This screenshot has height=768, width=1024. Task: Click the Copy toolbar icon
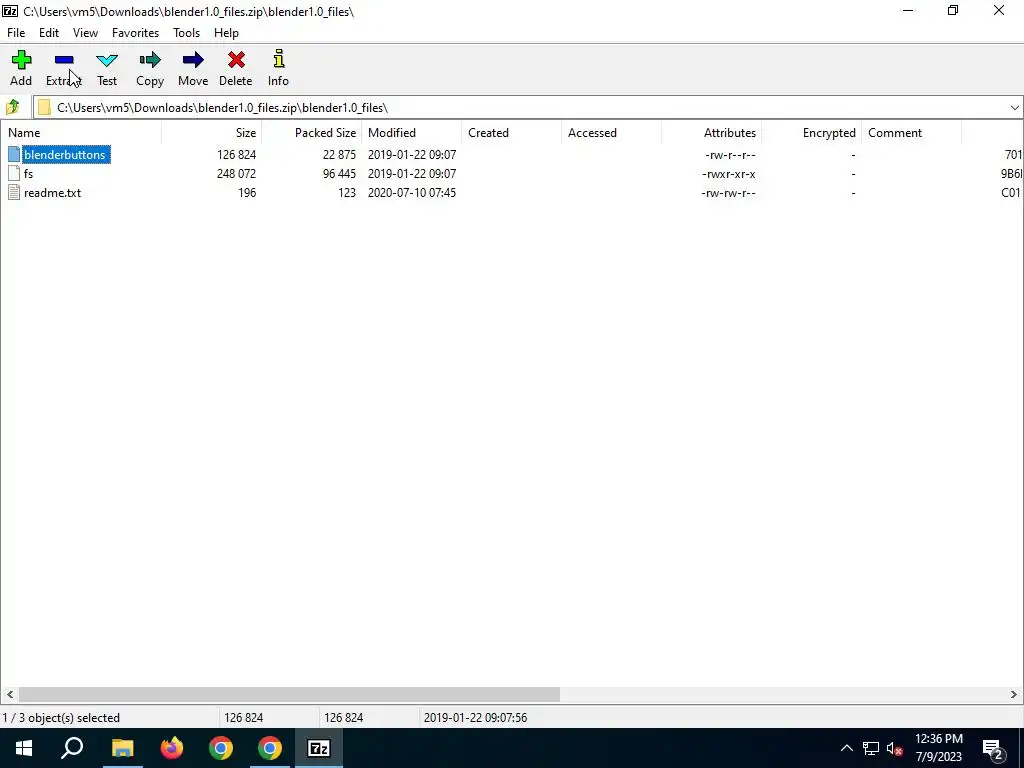[x=150, y=60]
